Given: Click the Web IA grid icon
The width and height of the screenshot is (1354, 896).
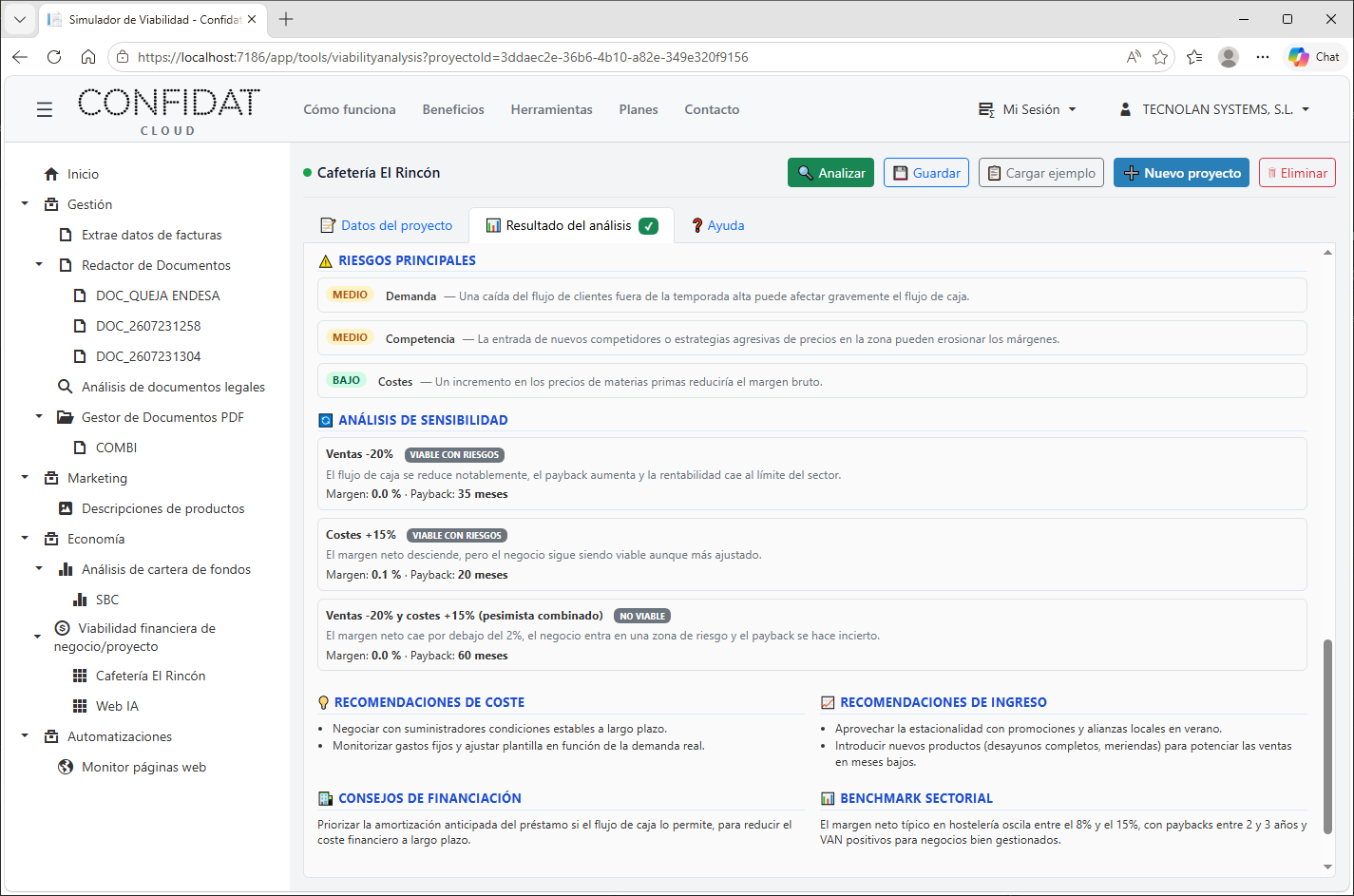Looking at the screenshot, I should click(80, 706).
